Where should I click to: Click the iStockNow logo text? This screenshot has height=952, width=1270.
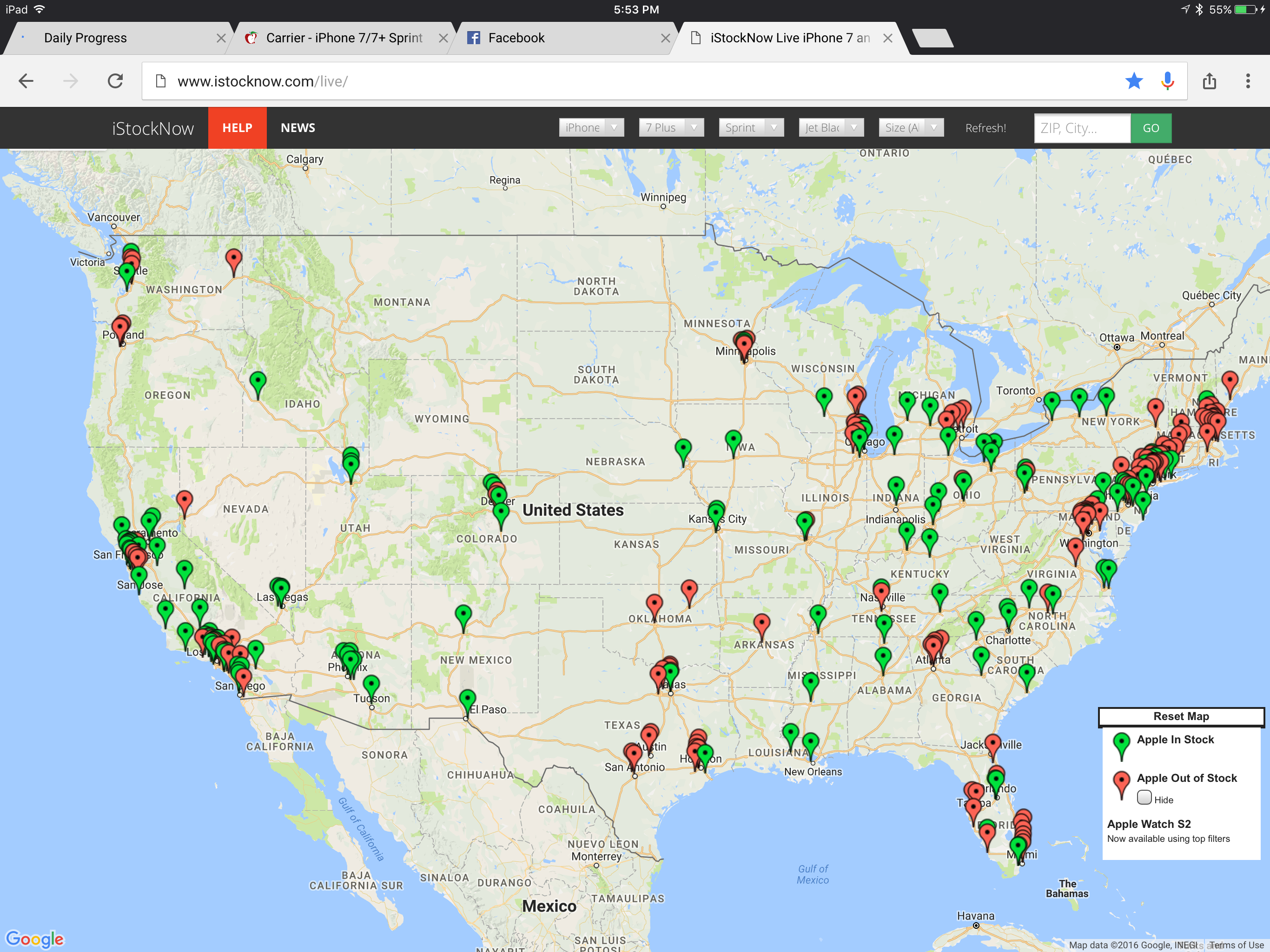153,128
